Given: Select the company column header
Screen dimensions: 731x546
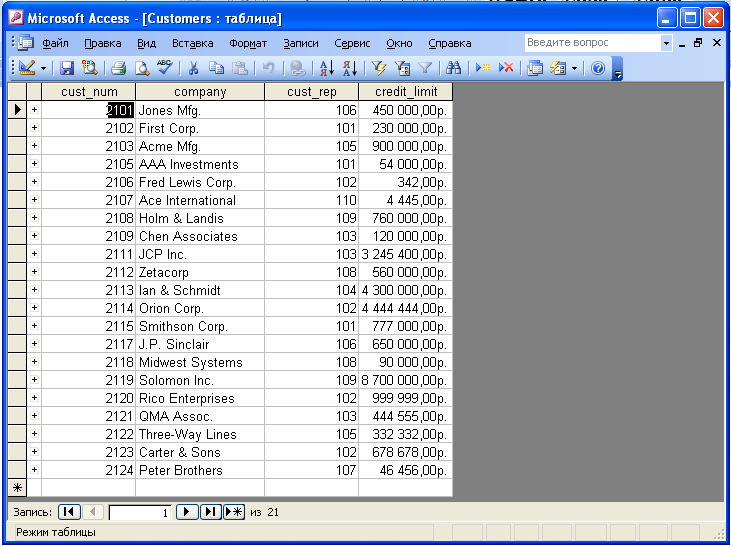Looking at the screenshot, I should click(200, 92).
